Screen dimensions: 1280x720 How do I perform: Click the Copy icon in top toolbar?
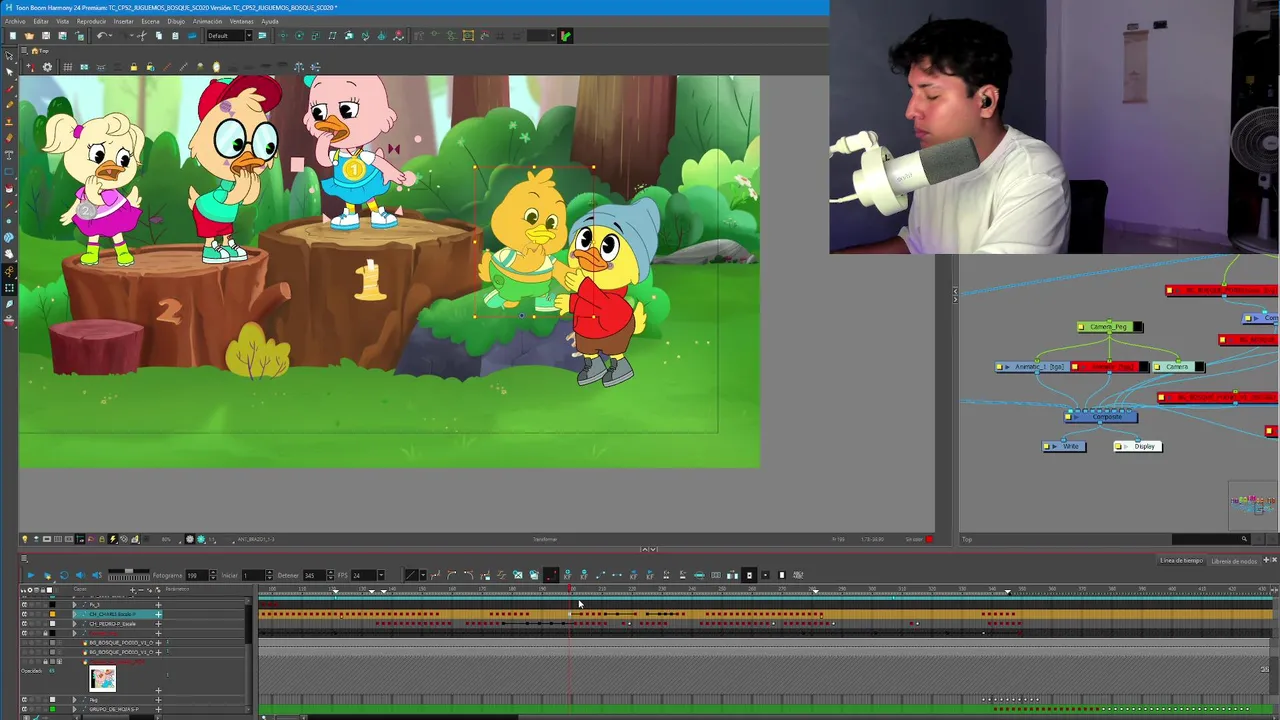pos(159,36)
